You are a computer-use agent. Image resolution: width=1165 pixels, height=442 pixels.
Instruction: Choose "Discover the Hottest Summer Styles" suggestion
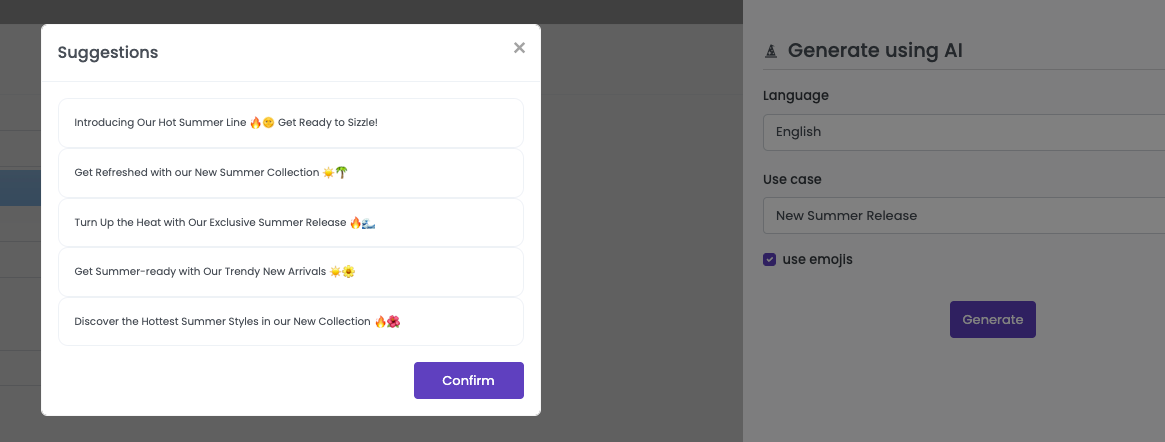click(x=222, y=321)
